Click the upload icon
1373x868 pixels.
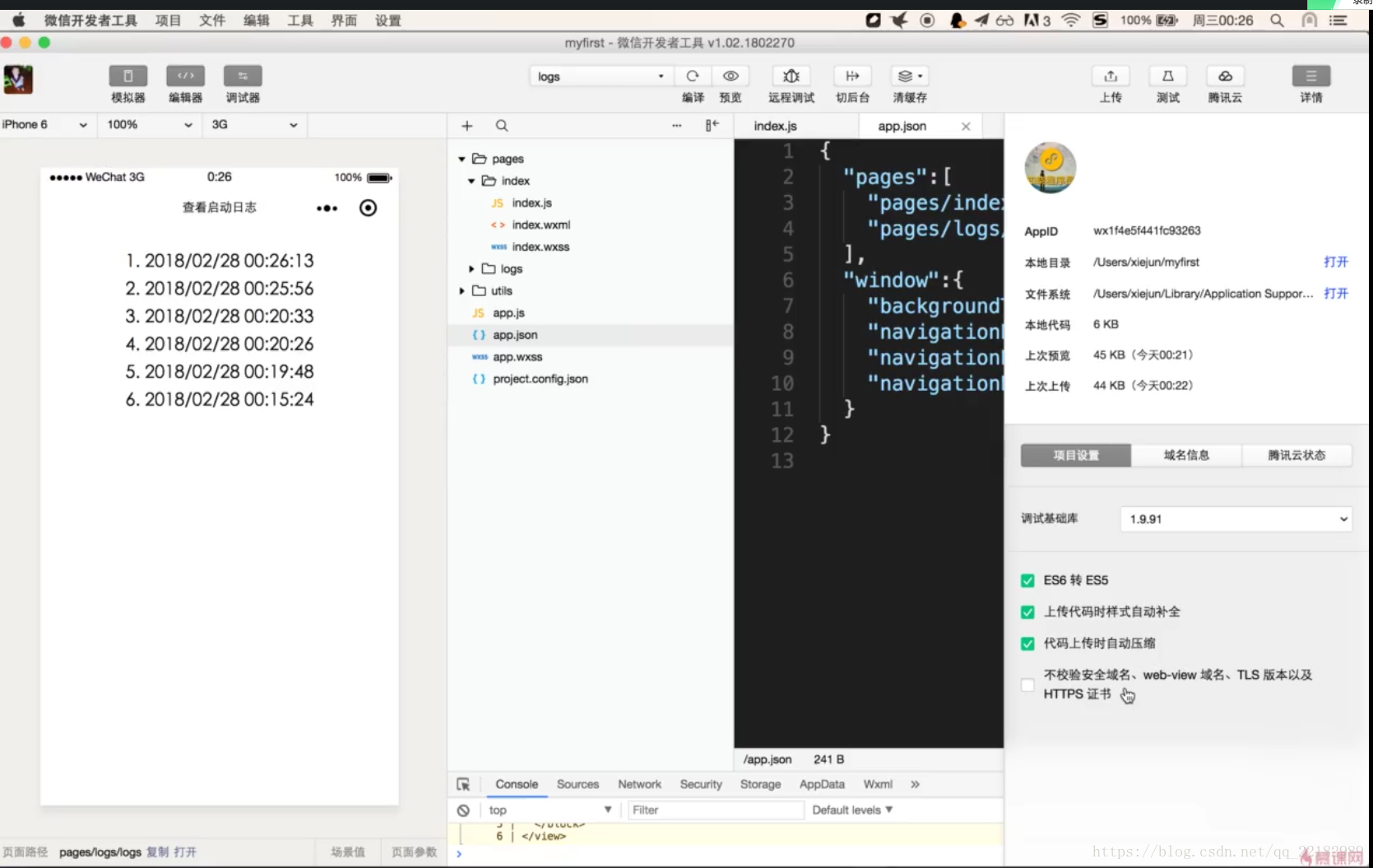pyautogui.click(x=1111, y=76)
